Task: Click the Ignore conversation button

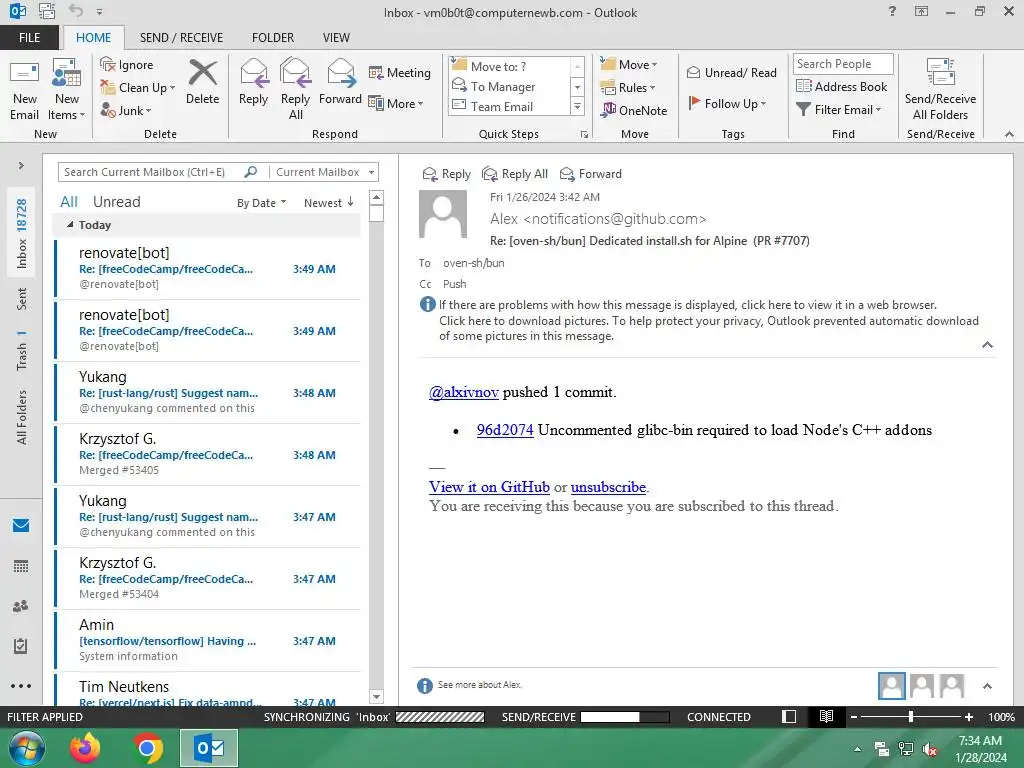Action: click(127, 65)
